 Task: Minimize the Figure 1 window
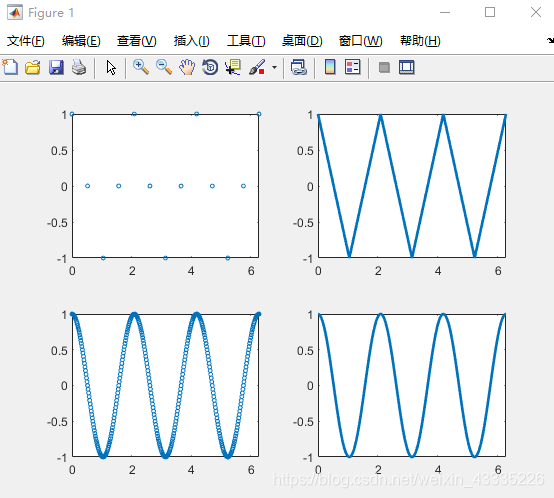[445, 13]
